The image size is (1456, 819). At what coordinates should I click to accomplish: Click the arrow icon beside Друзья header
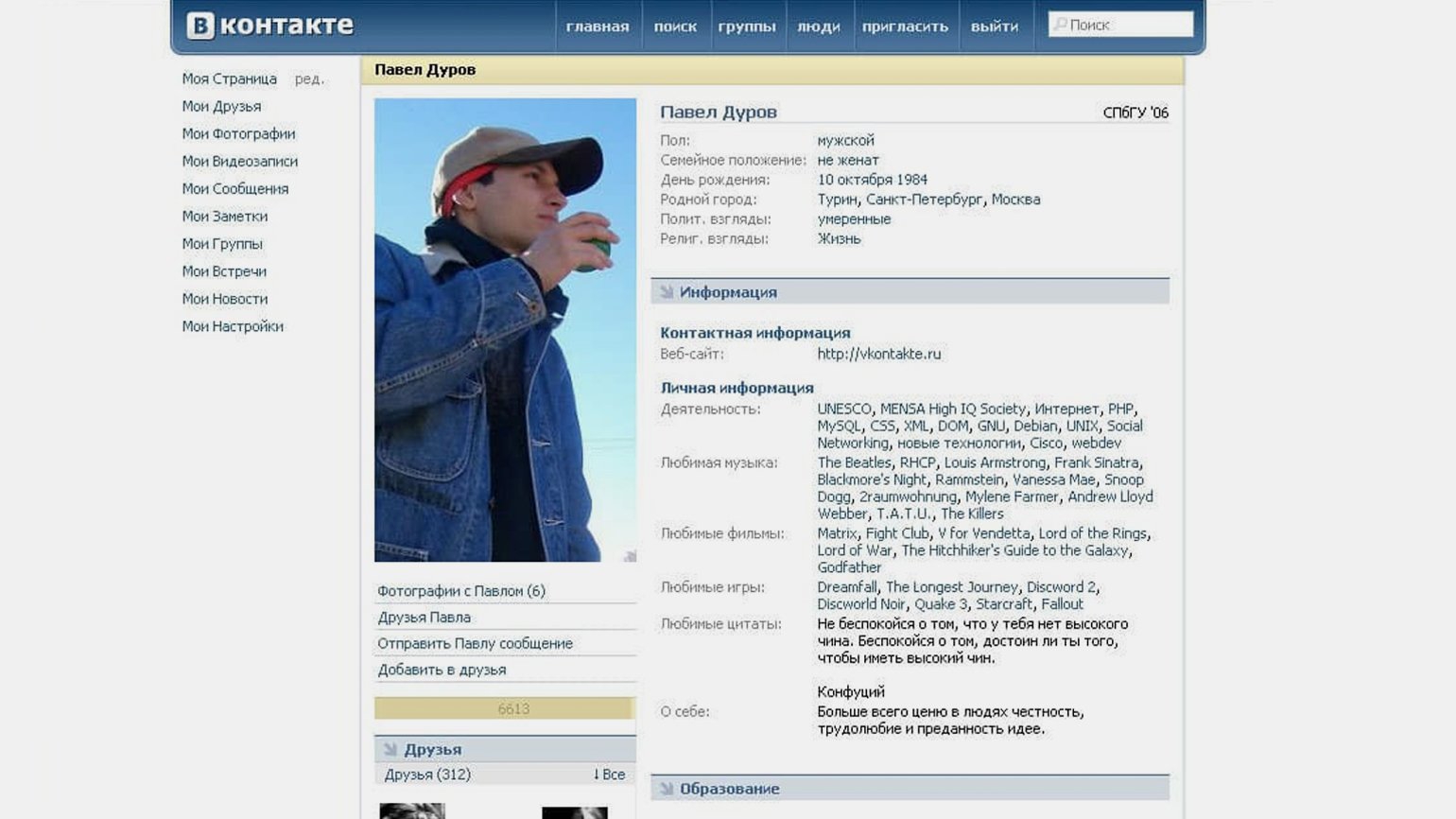pyautogui.click(x=390, y=749)
